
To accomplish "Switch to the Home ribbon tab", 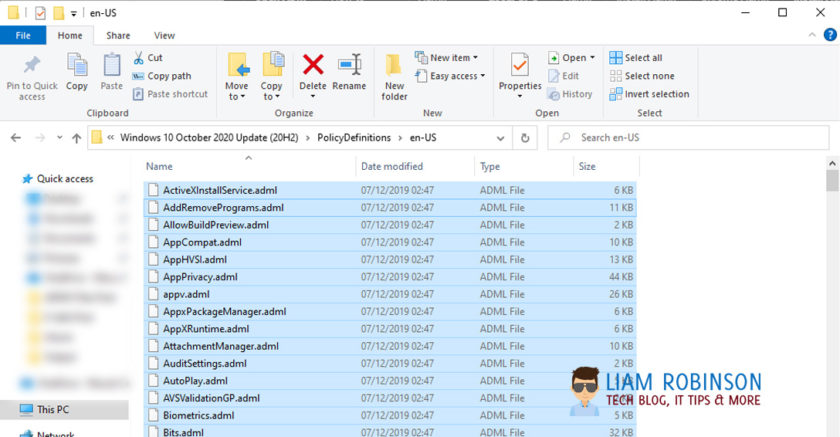I will point(70,35).
